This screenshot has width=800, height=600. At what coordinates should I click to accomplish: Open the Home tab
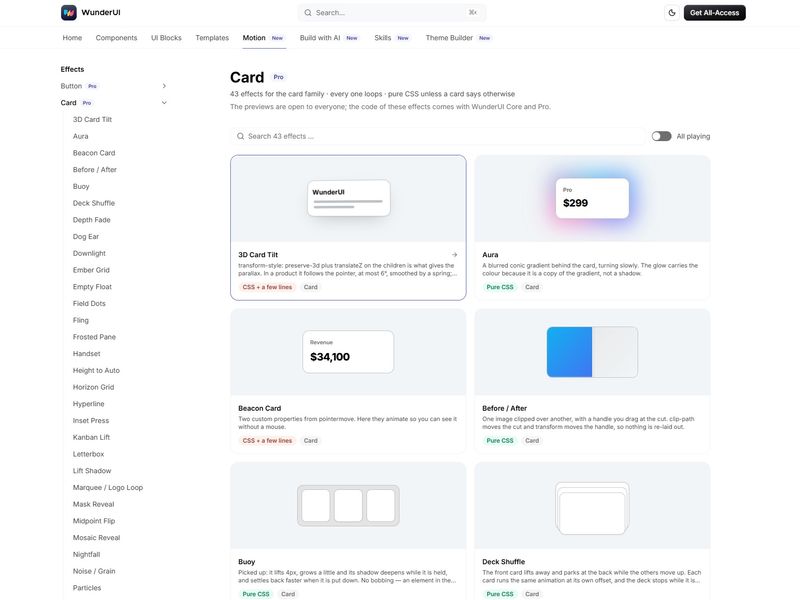pos(72,38)
